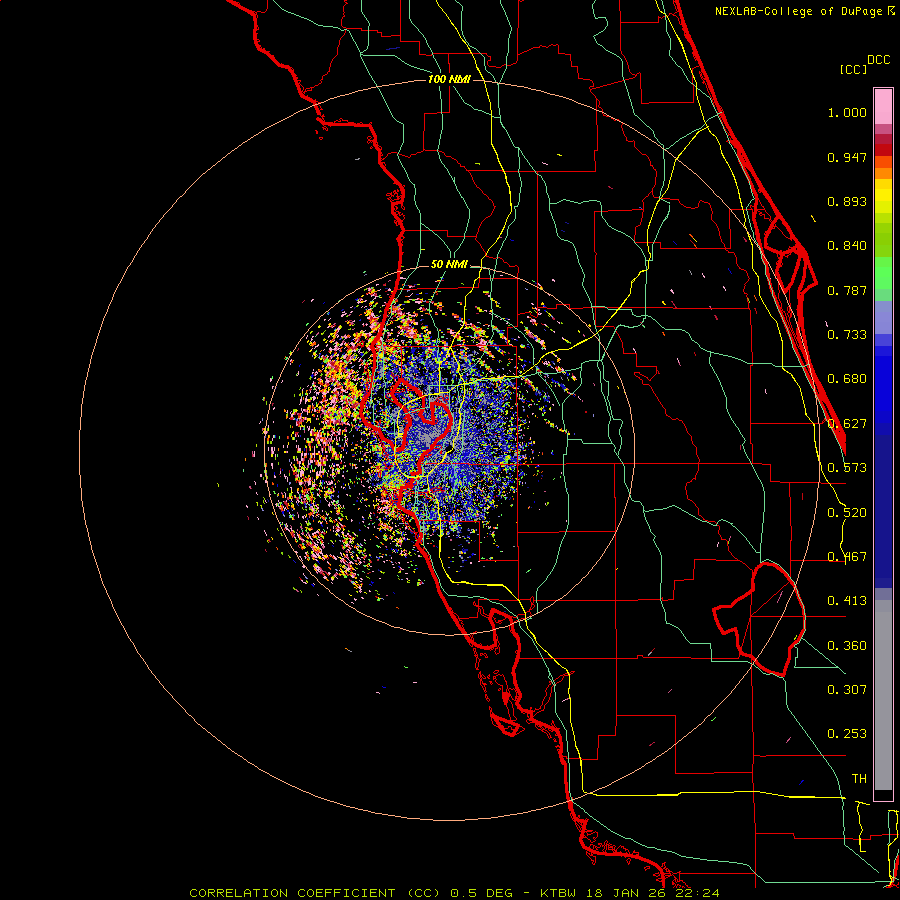
Task: Click the CORRELATION COEFFICIENT caption text
Action: pyautogui.click(x=292, y=893)
